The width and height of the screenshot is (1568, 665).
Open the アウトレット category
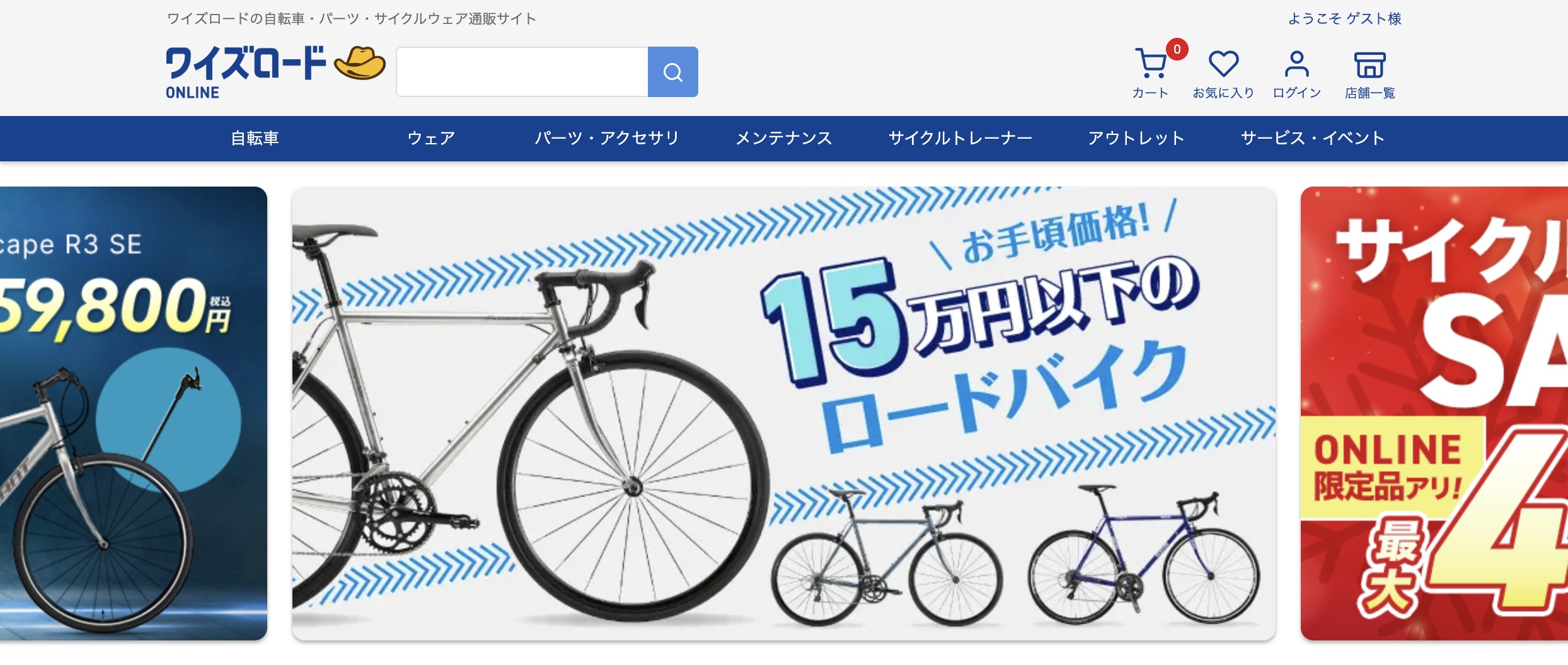[1136, 138]
